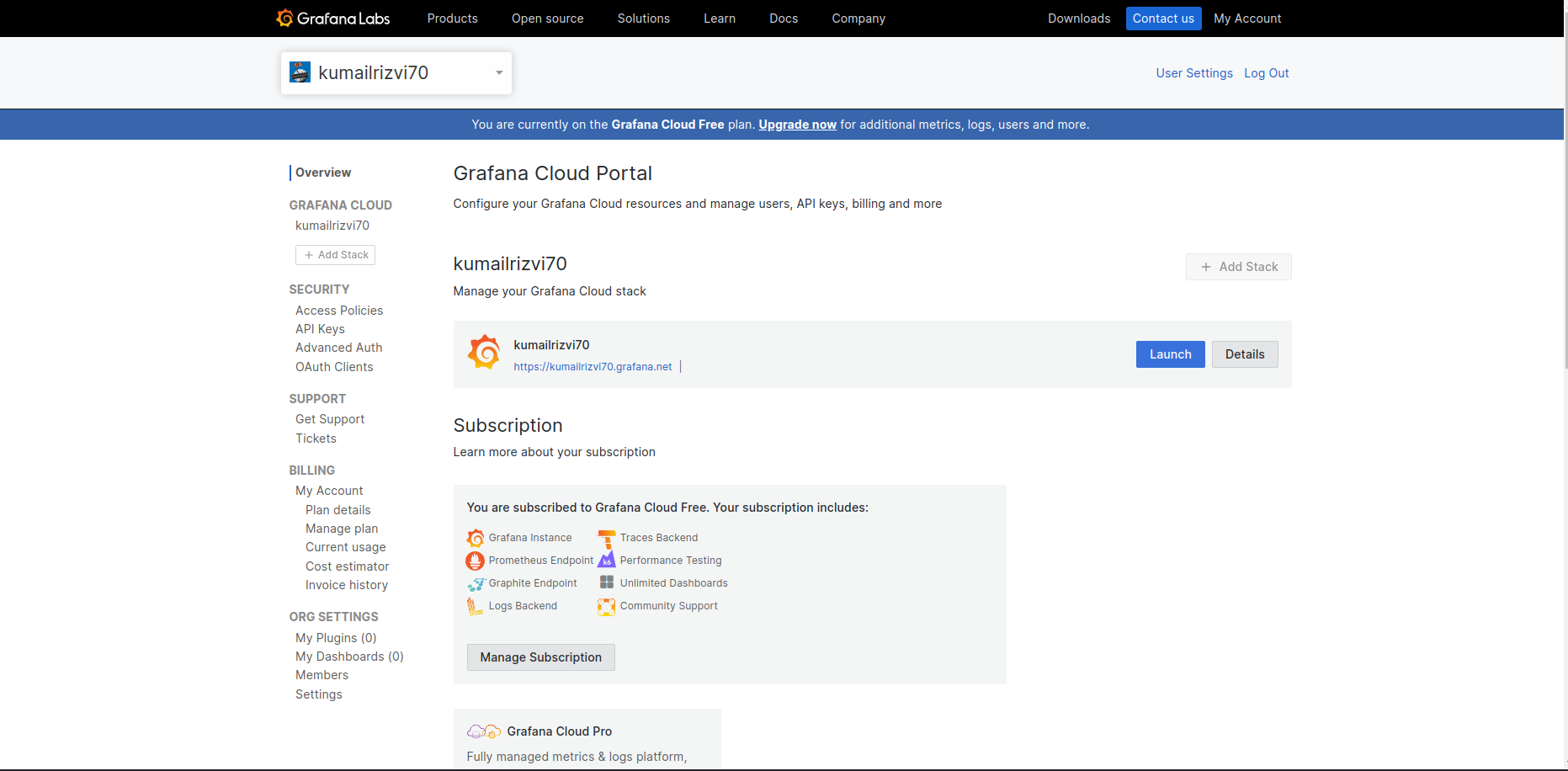Click the Prometheus Endpoint flame icon
Screen dimensions: 1568x771
pyautogui.click(x=476, y=561)
